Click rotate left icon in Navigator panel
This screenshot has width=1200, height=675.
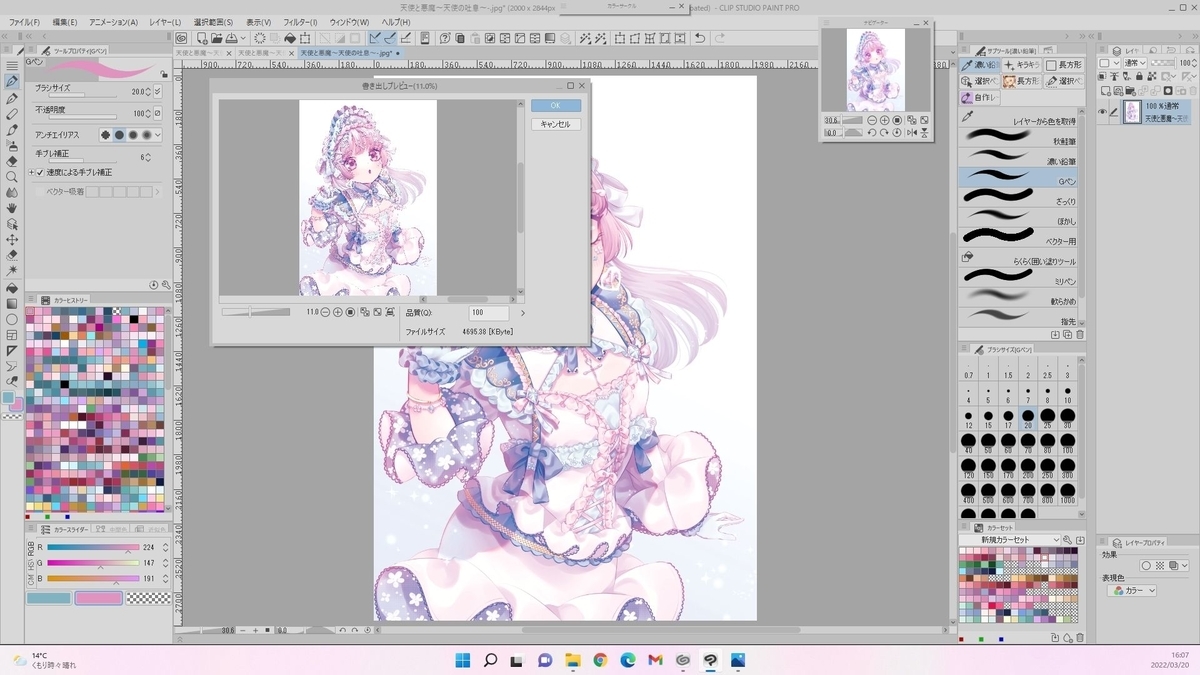(872, 132)
